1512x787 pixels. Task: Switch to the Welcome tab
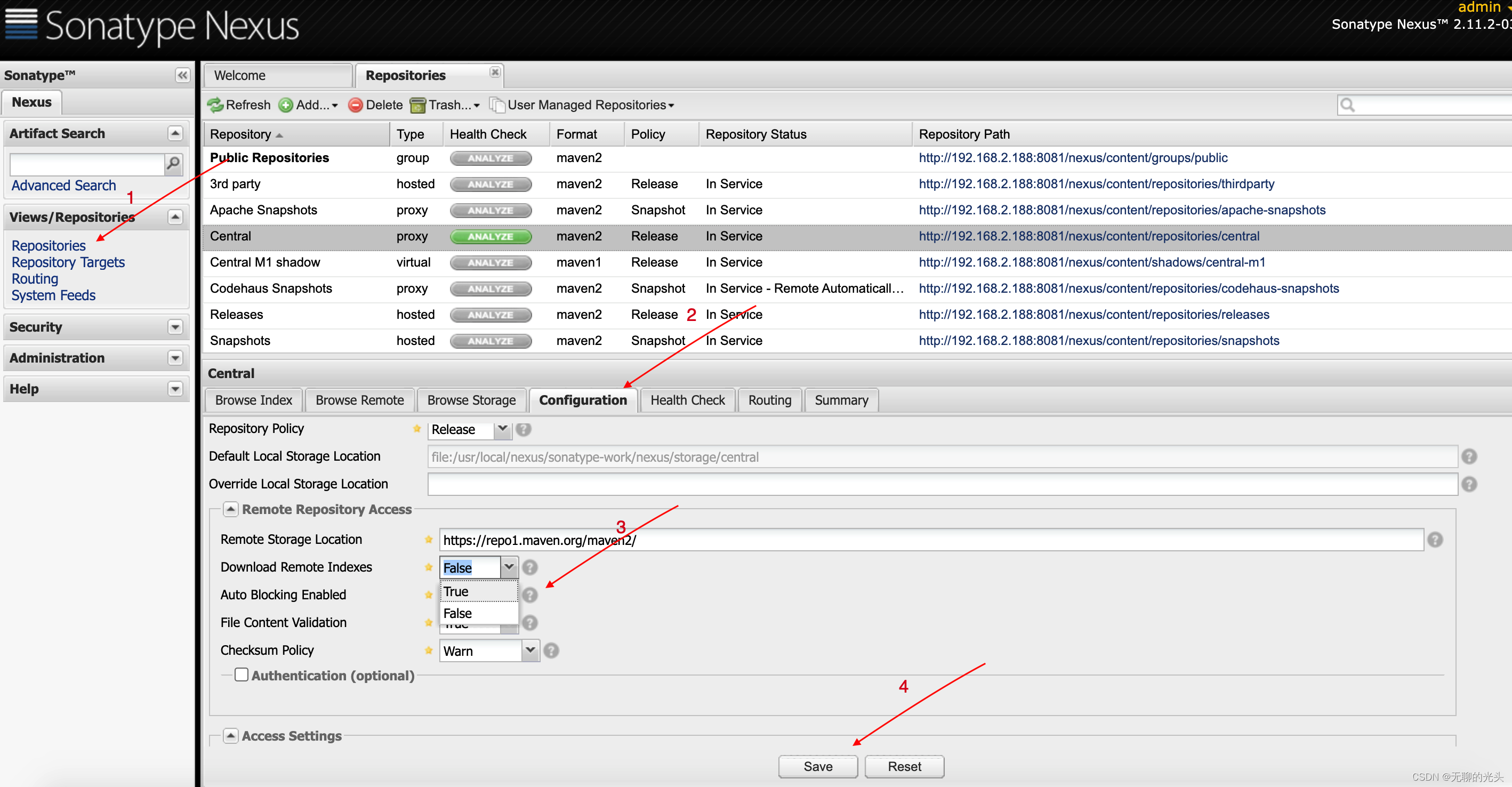278,76
